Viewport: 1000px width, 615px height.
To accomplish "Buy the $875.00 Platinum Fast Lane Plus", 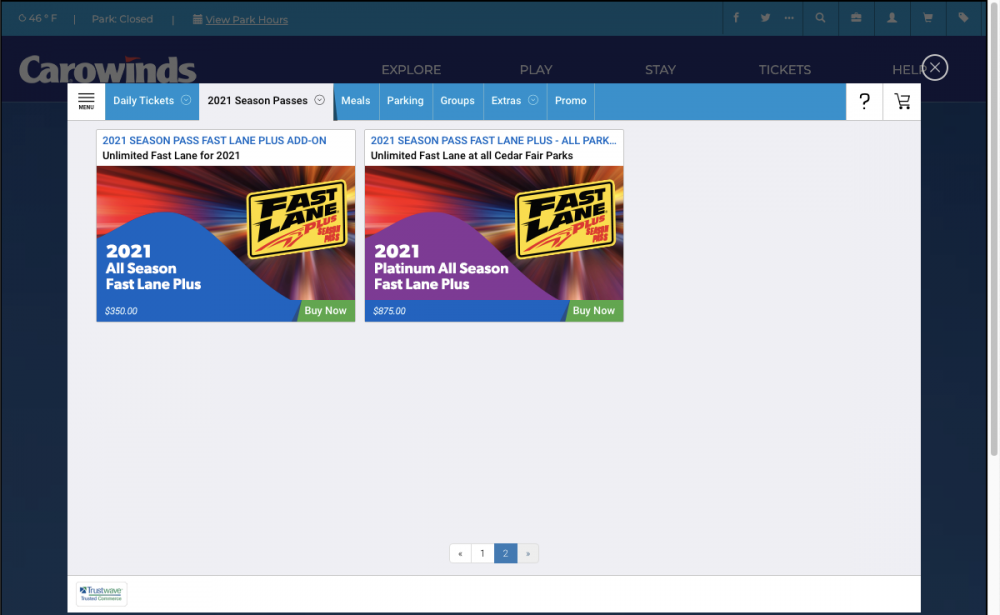I will pyautogui.click(x=593, y=311).
